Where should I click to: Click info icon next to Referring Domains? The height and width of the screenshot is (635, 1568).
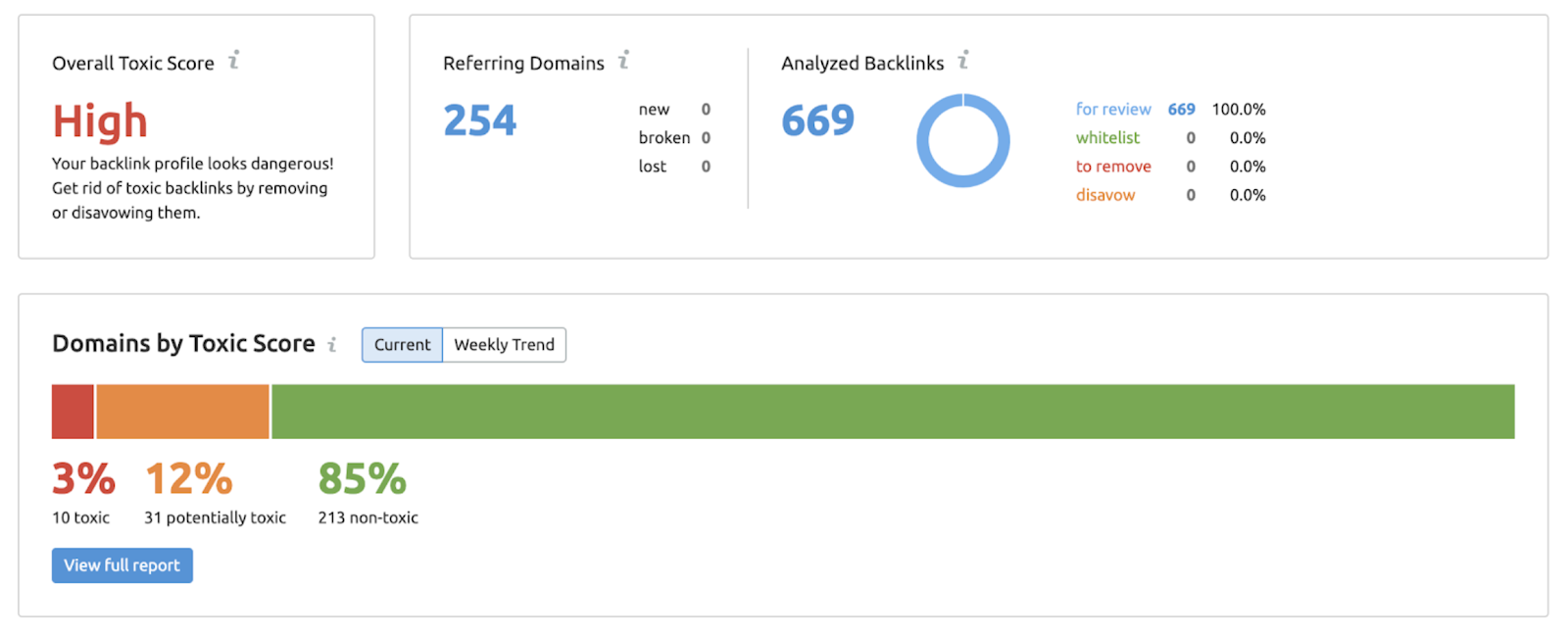[623, 61]
